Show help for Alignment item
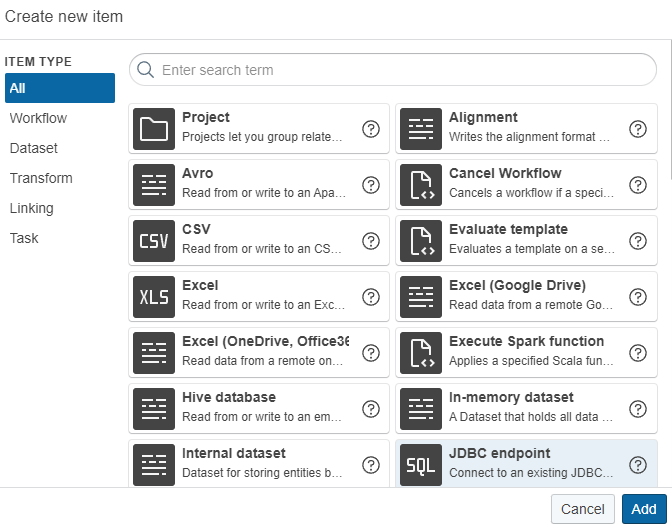672x530 pixels. click(x=638, y=129)
